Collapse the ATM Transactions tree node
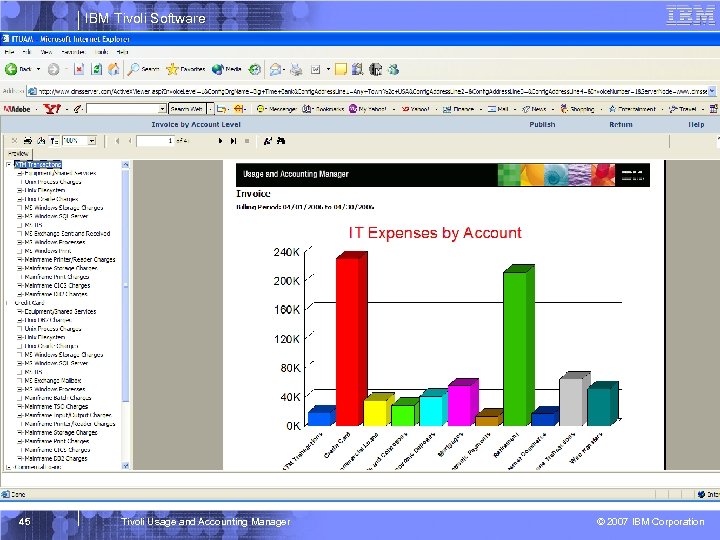This screenshot has width=720, height=540. [9, 164]
